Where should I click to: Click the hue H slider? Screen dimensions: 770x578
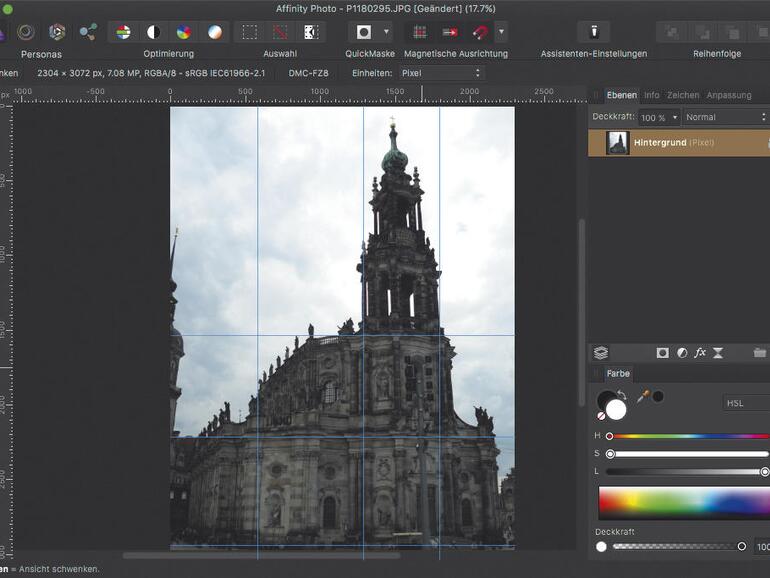coord(688,436)
